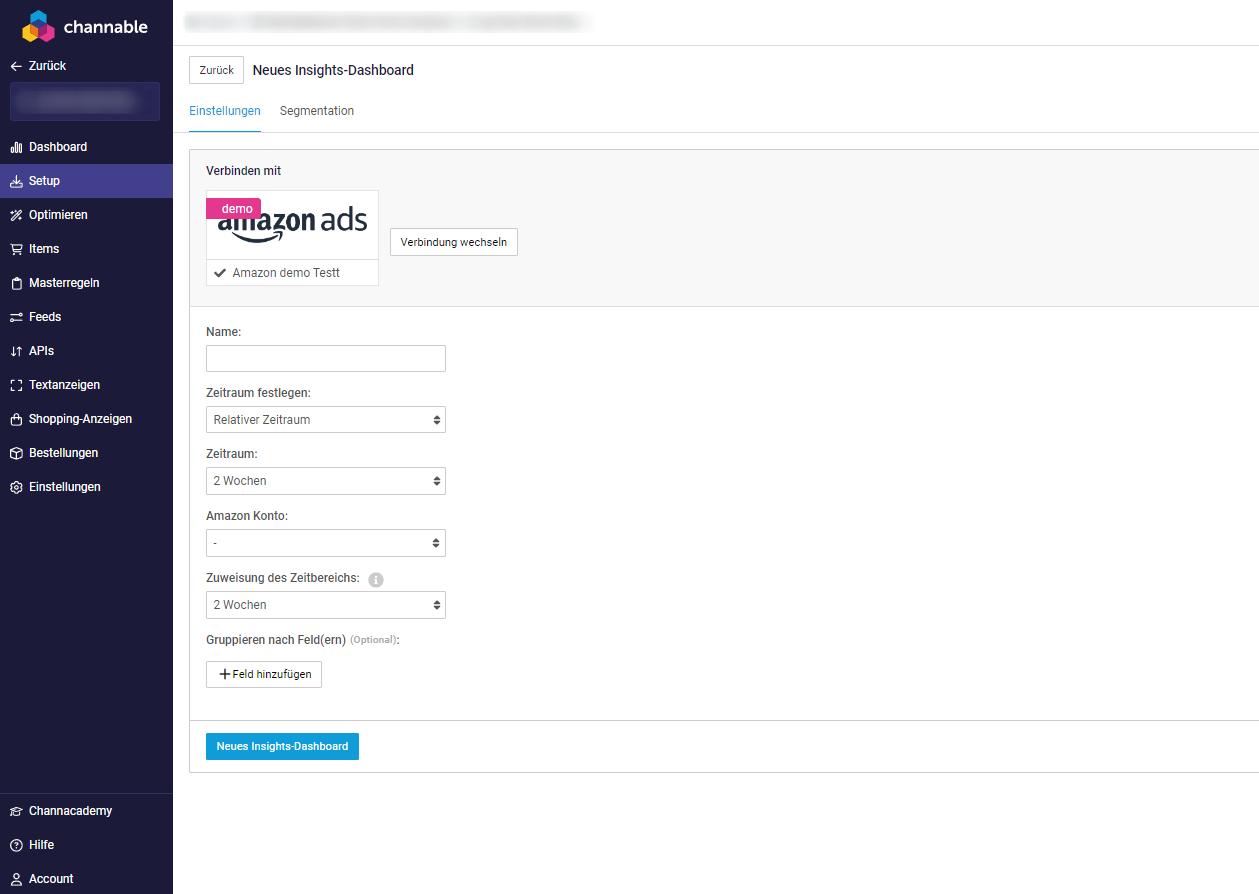Open the Account menu text

point(51,879)
